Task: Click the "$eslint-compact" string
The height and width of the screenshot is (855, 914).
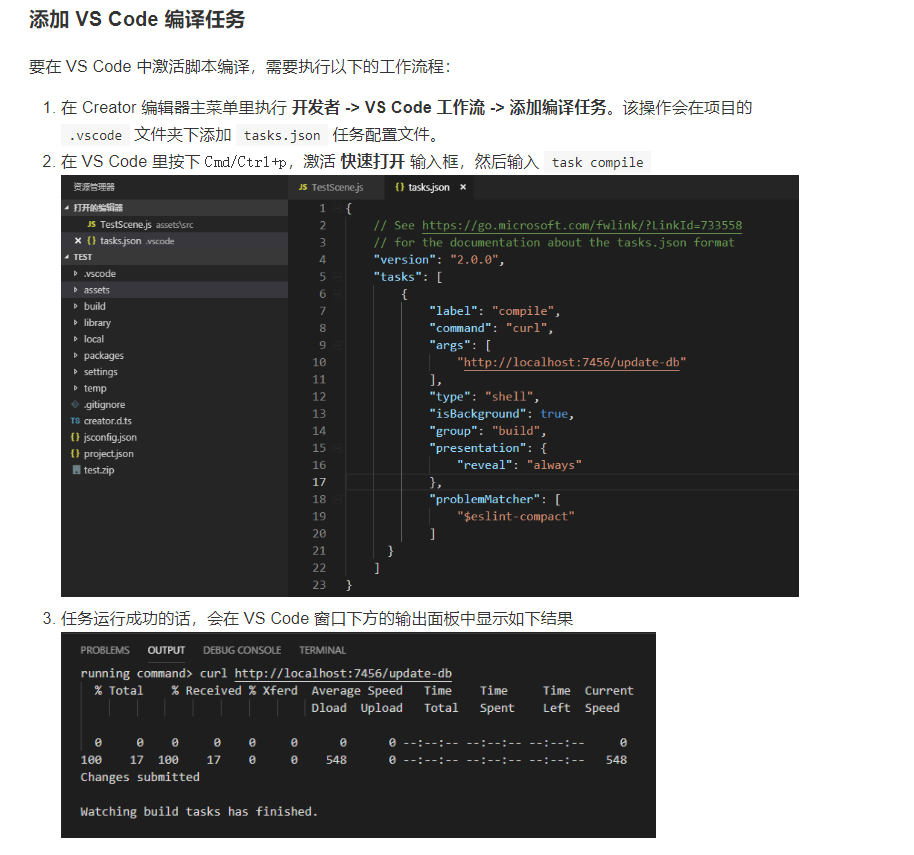Action: coord(516,516)
